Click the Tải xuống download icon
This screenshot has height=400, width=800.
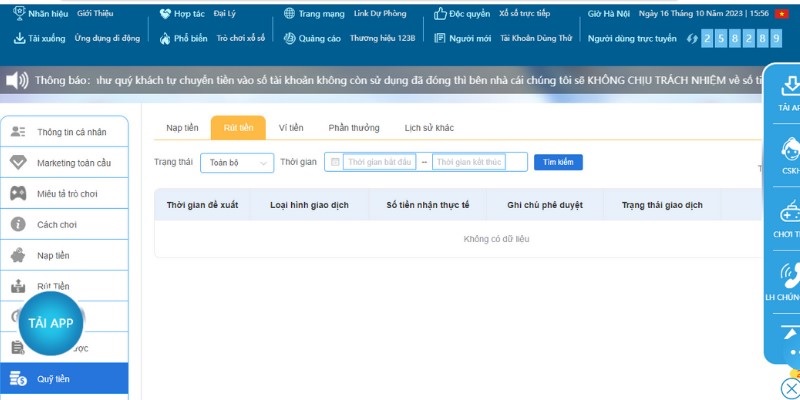19,38
